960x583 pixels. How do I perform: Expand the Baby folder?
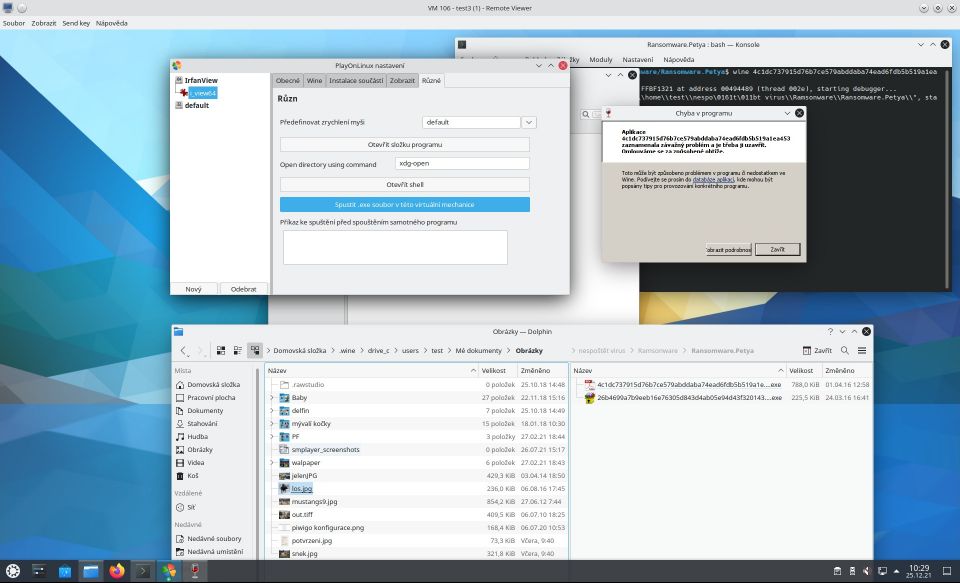(x=272, y=397)
